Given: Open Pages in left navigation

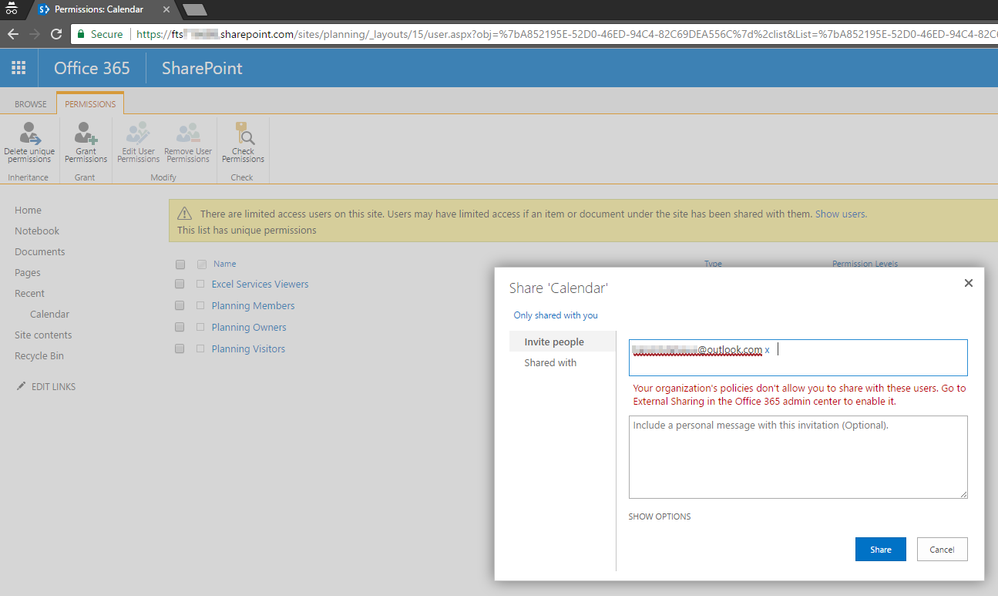Looking at the screenshot, I should click(x=27, y=273).
